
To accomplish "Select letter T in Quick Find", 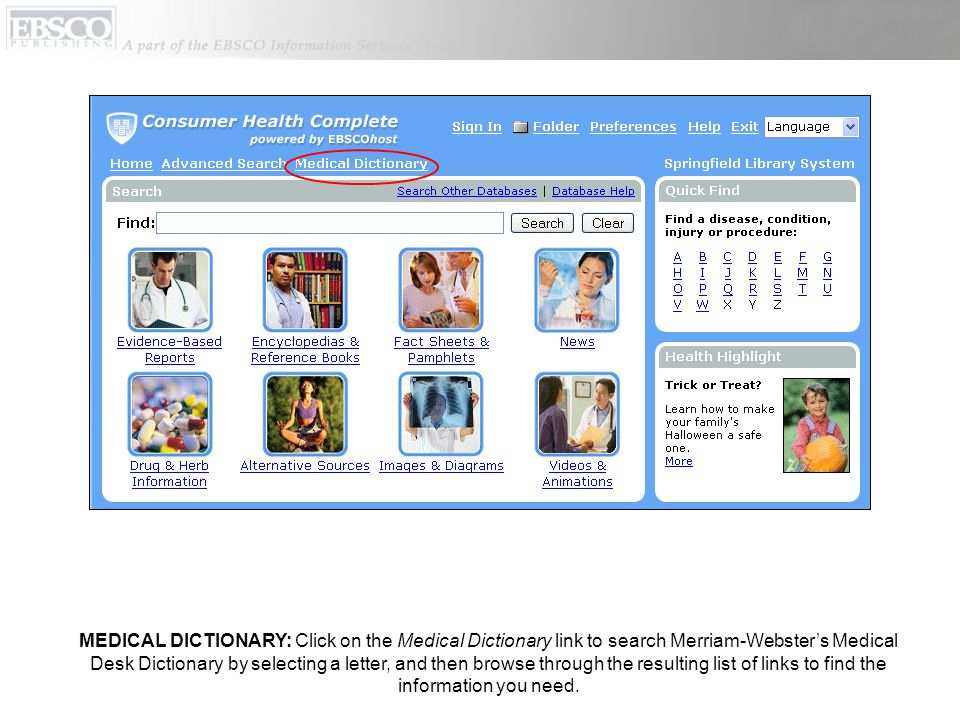I will point(803,289).
